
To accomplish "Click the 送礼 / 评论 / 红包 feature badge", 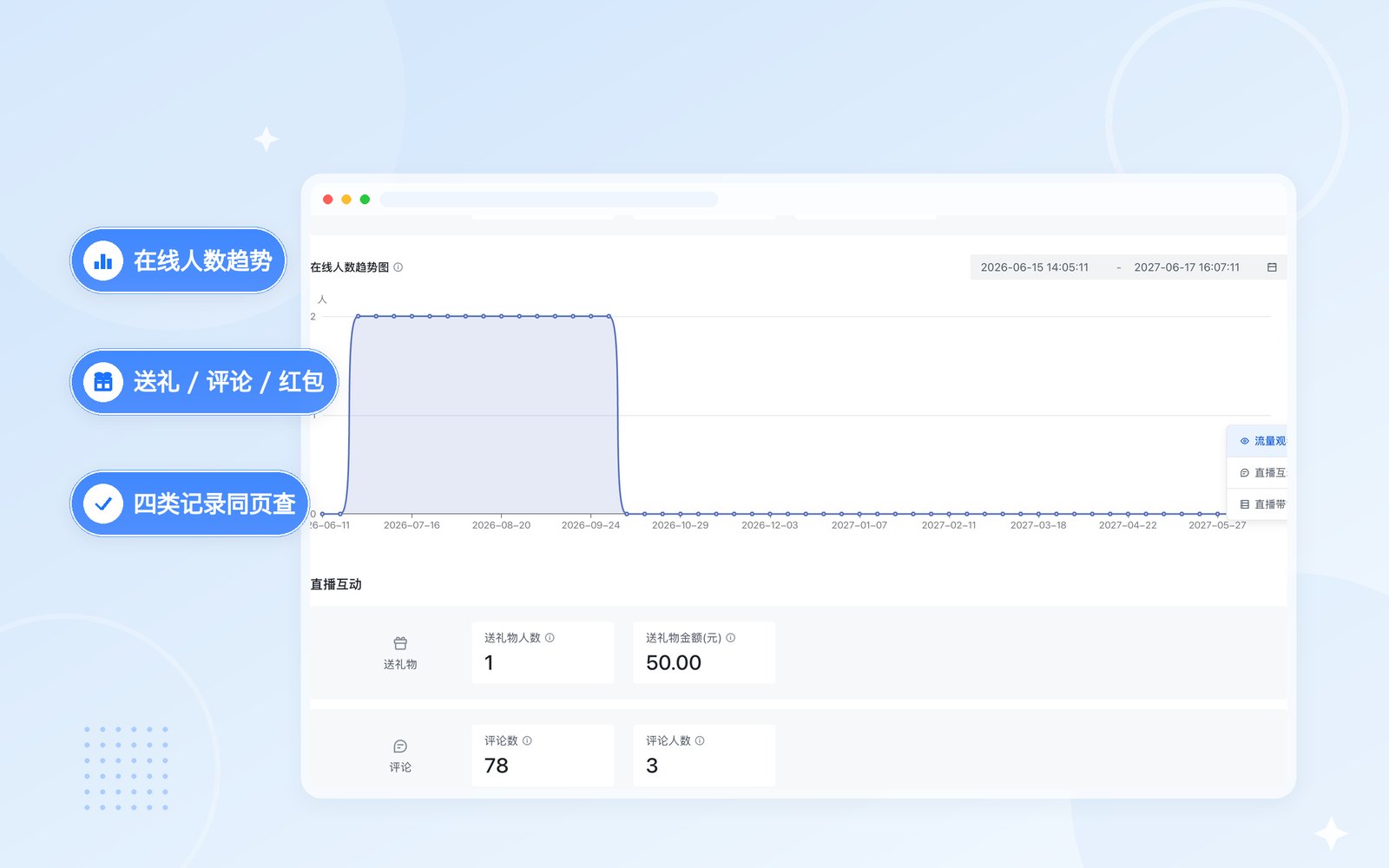I will pyautogui.click(x=204, y=382).
